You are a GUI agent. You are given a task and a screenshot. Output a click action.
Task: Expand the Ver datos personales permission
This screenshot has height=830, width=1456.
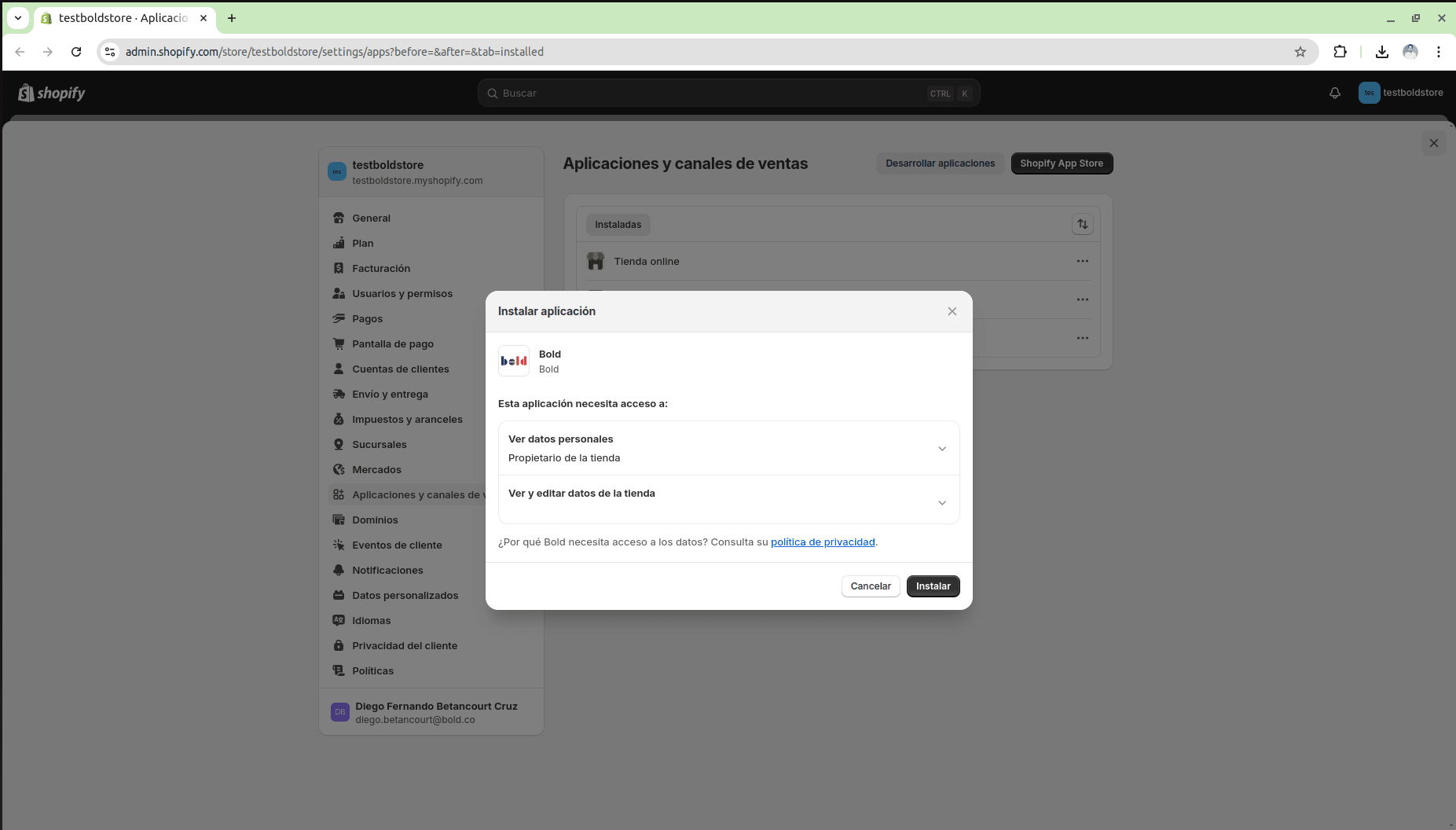728,448
